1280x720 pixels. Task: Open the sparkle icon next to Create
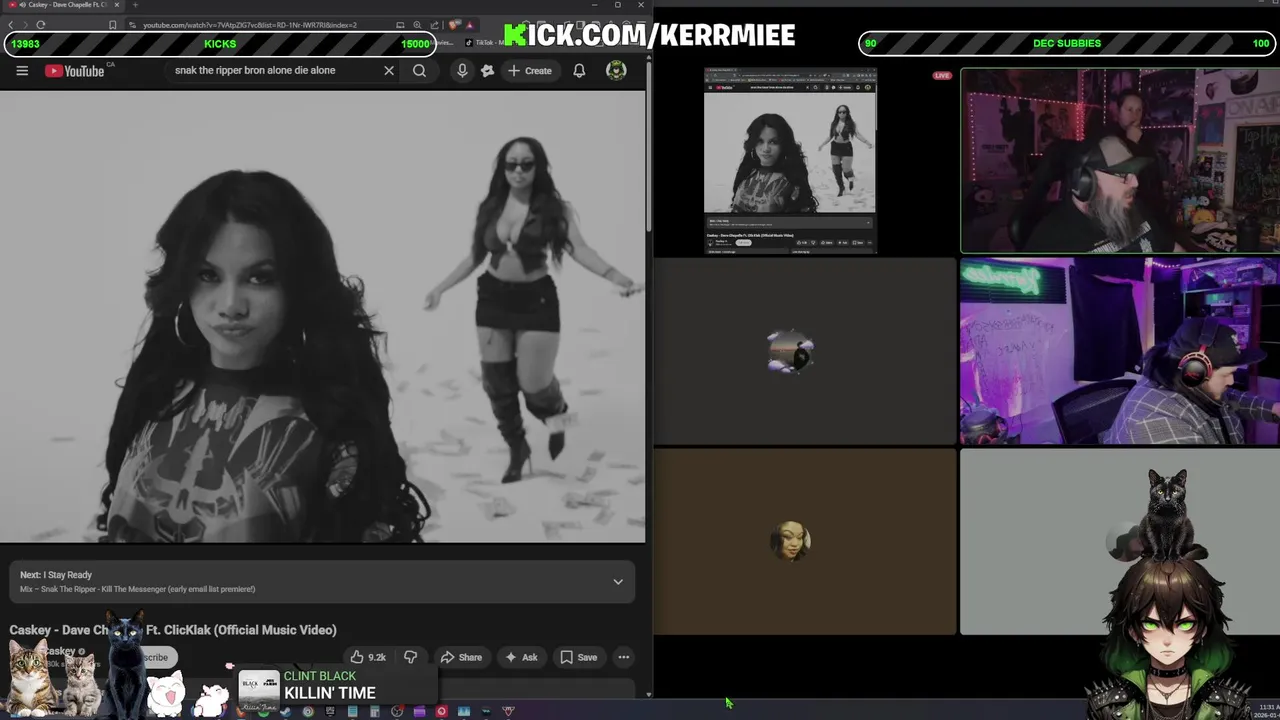(487, 70)
